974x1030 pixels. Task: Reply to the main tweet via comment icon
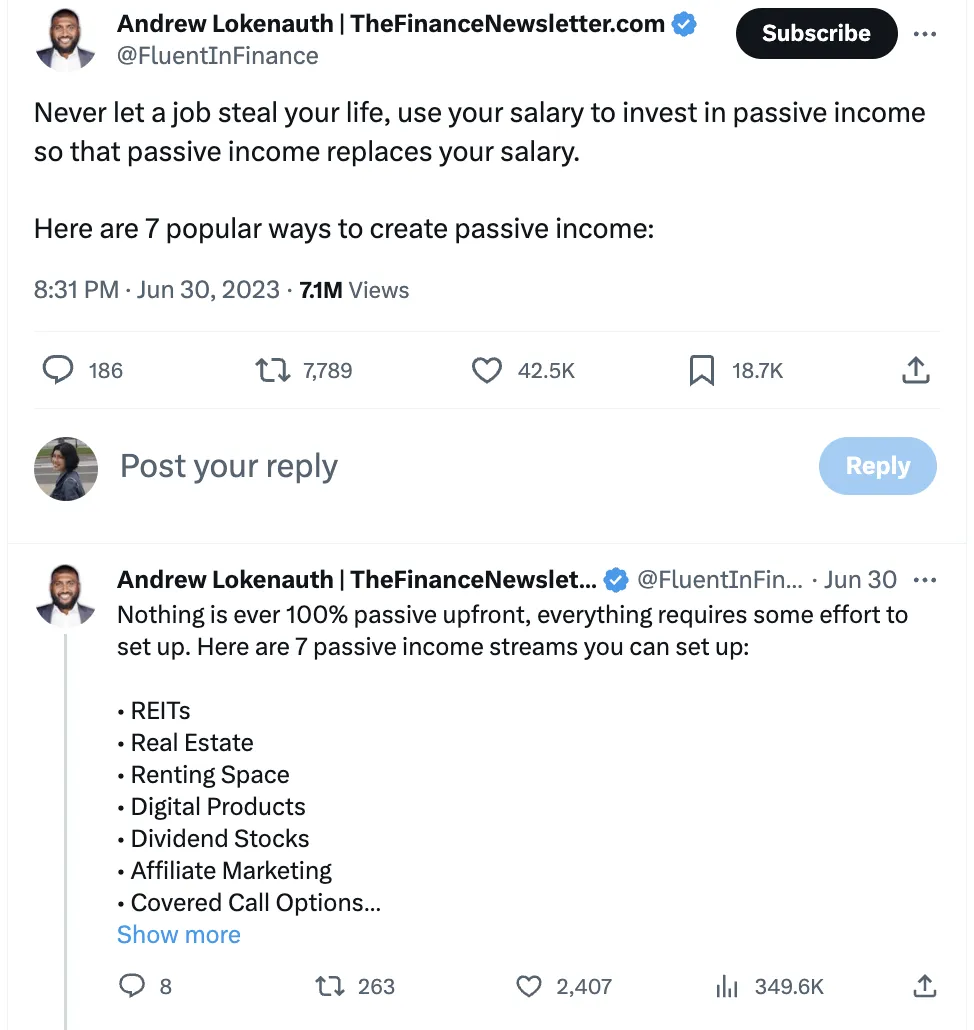(58, 371)
